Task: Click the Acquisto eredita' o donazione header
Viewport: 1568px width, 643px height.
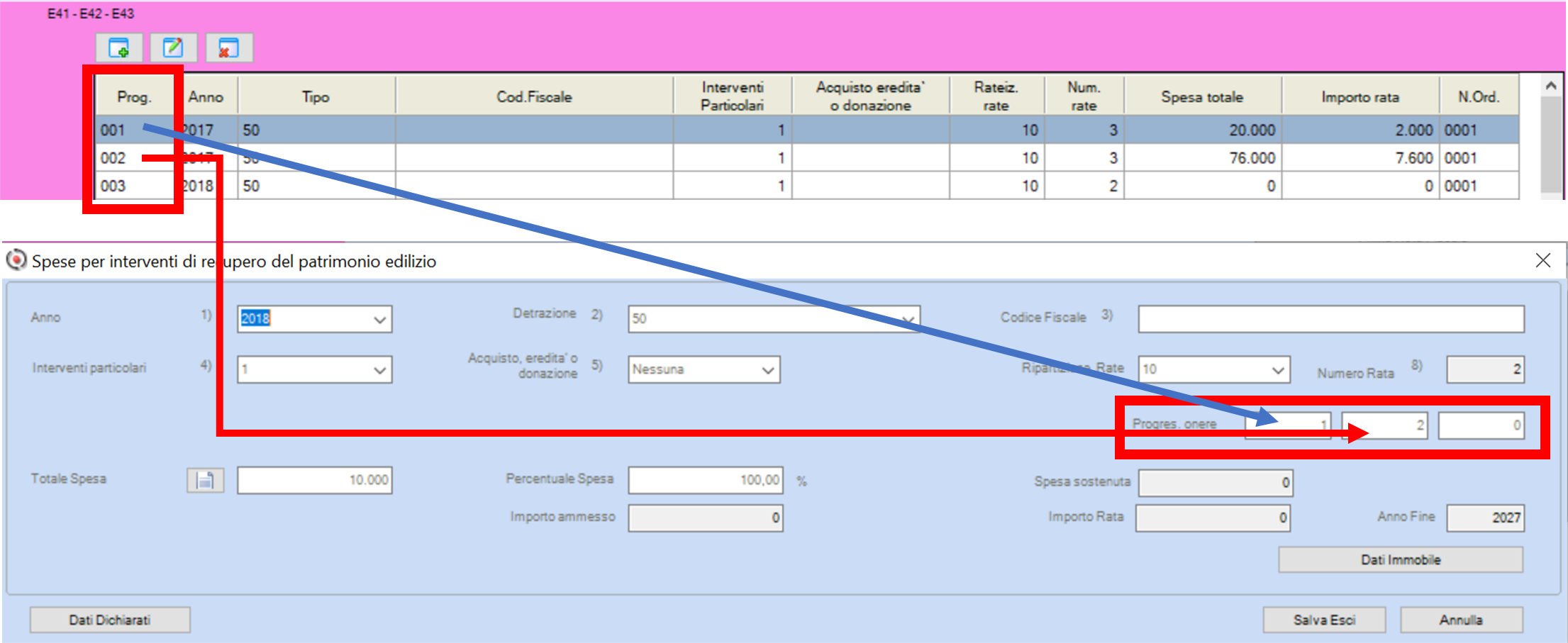Action: click(x=870, y=96)
